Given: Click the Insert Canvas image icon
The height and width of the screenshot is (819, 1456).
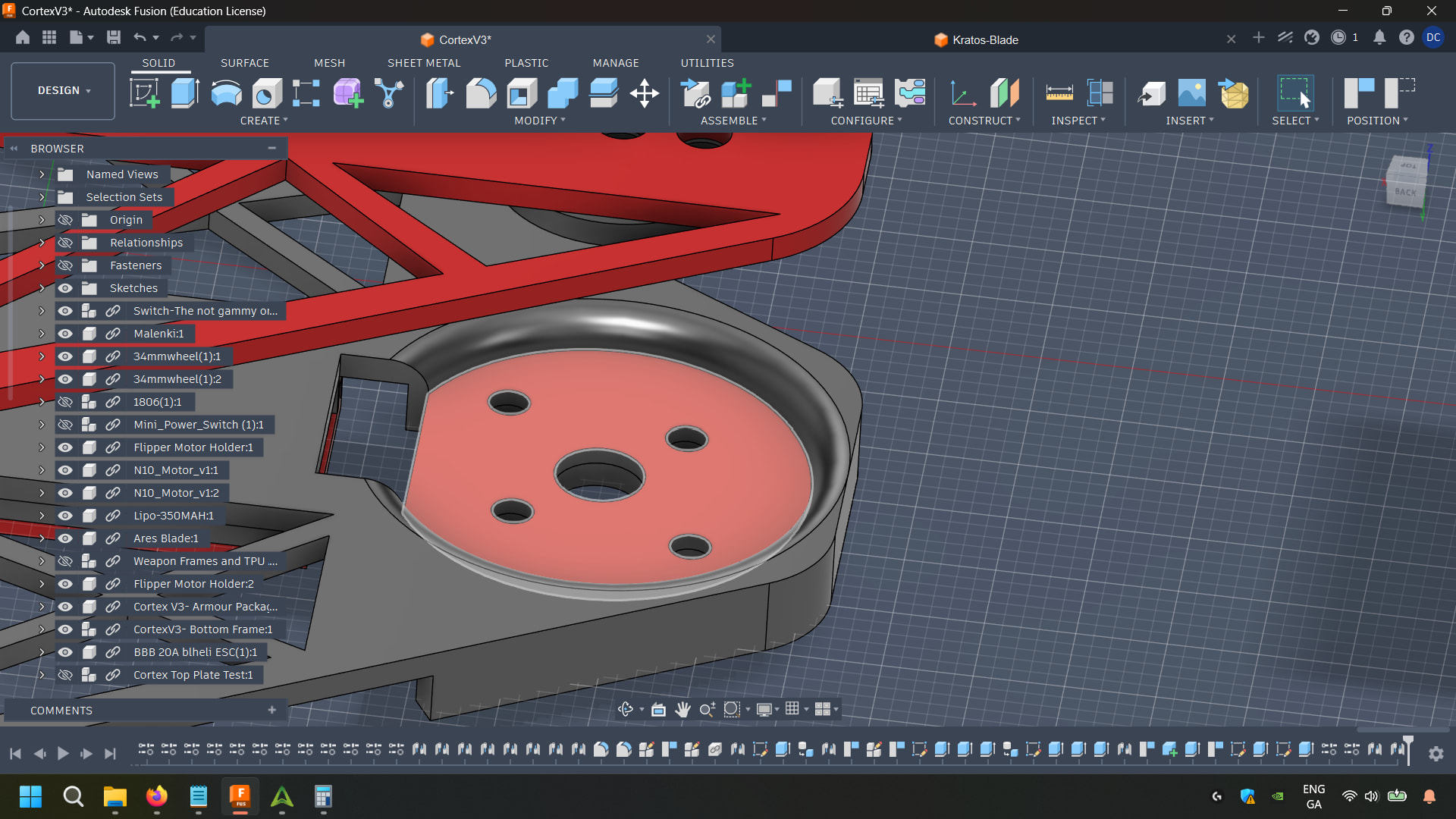Looking at the screenshot, I should tap(1191, 93).
